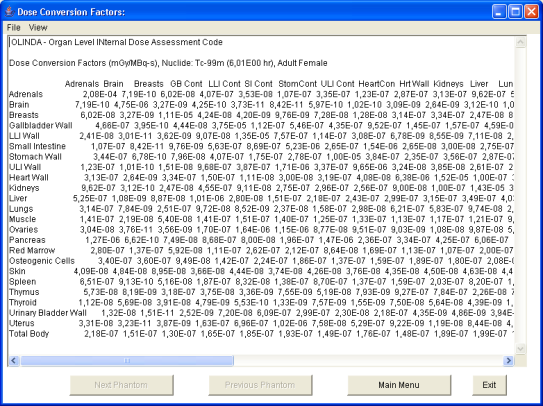Click the OLINDA title text line
The image size is (543, 406).
(117, 42)
